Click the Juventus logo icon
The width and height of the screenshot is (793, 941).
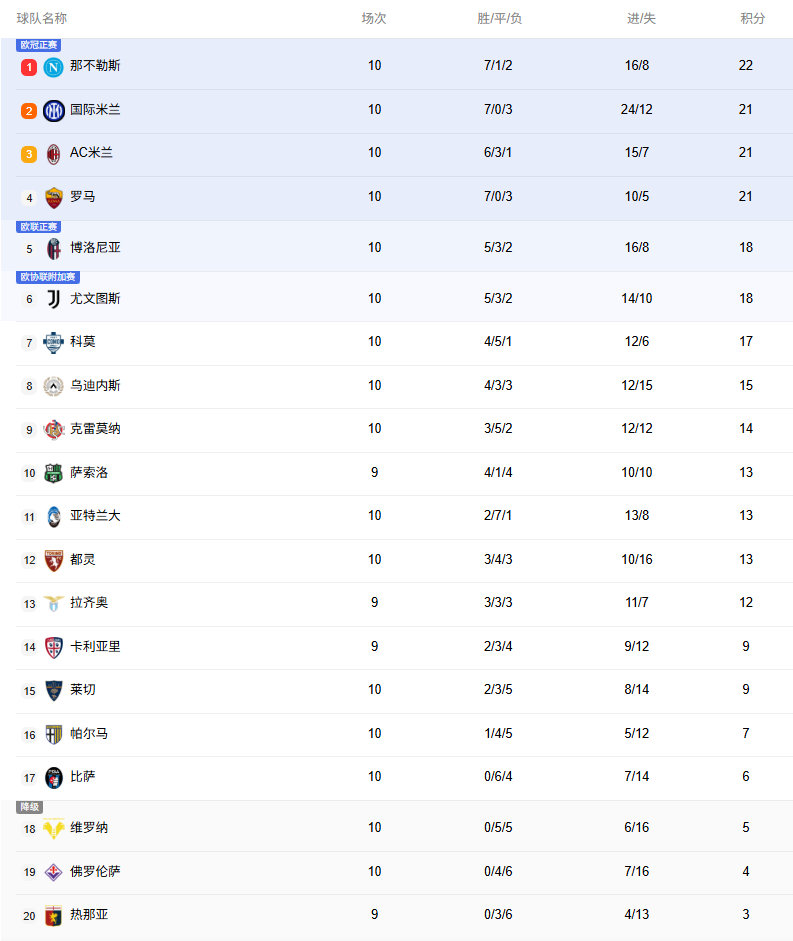click(x=54, y=299)
